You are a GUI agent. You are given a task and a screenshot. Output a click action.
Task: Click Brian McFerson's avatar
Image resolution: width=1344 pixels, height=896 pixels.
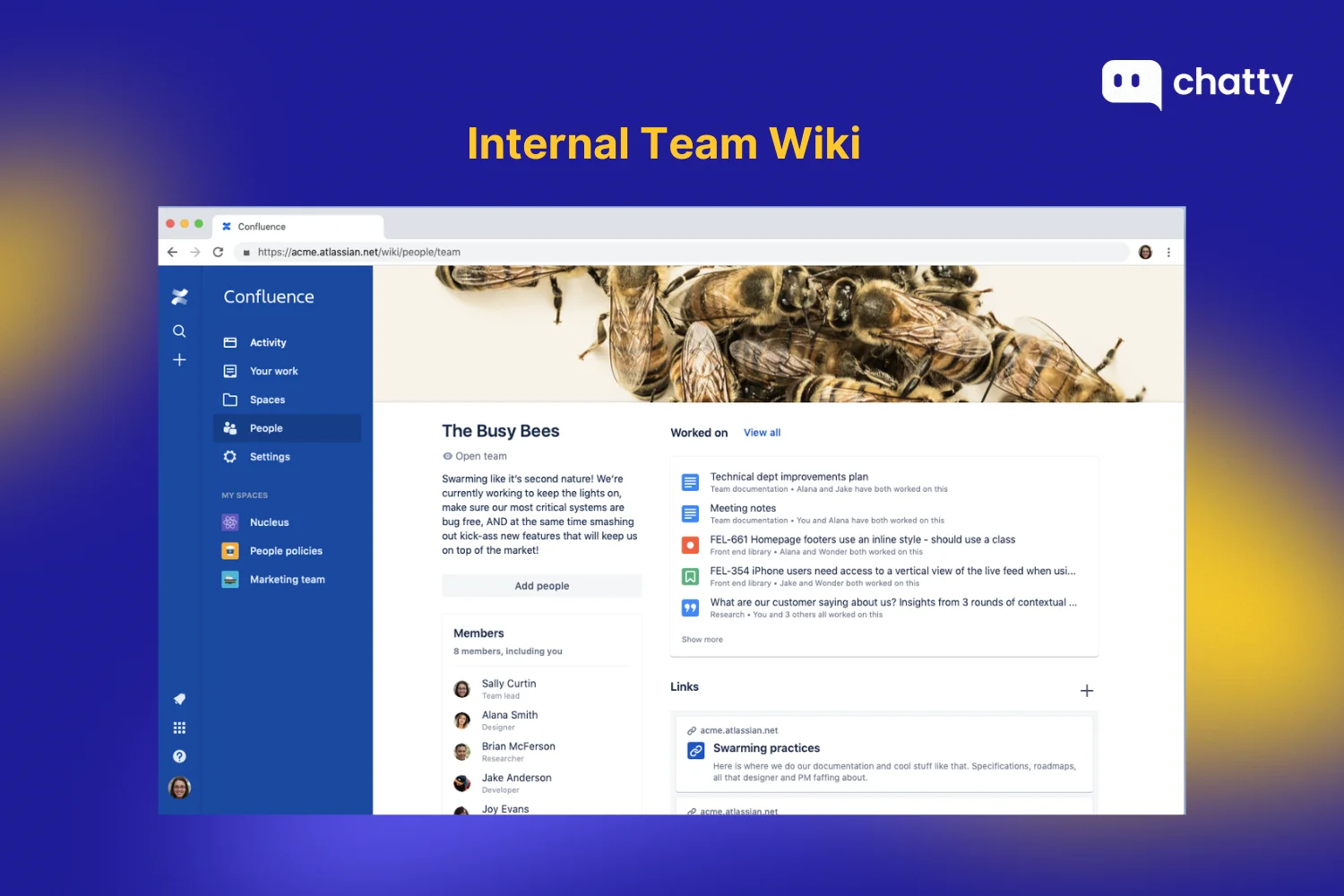[462, 752]
